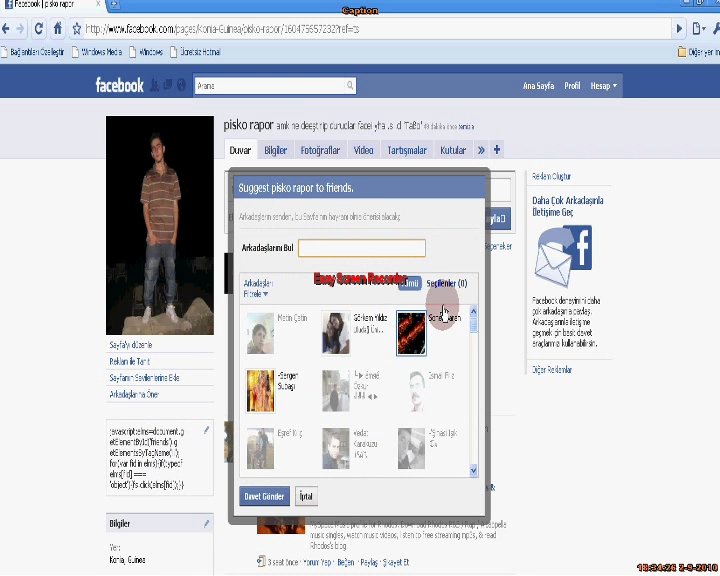The width and height of the screenshot is (720, 576).
Task: Click friend list scrollbar down arrow
Action: tap(473, 470)
